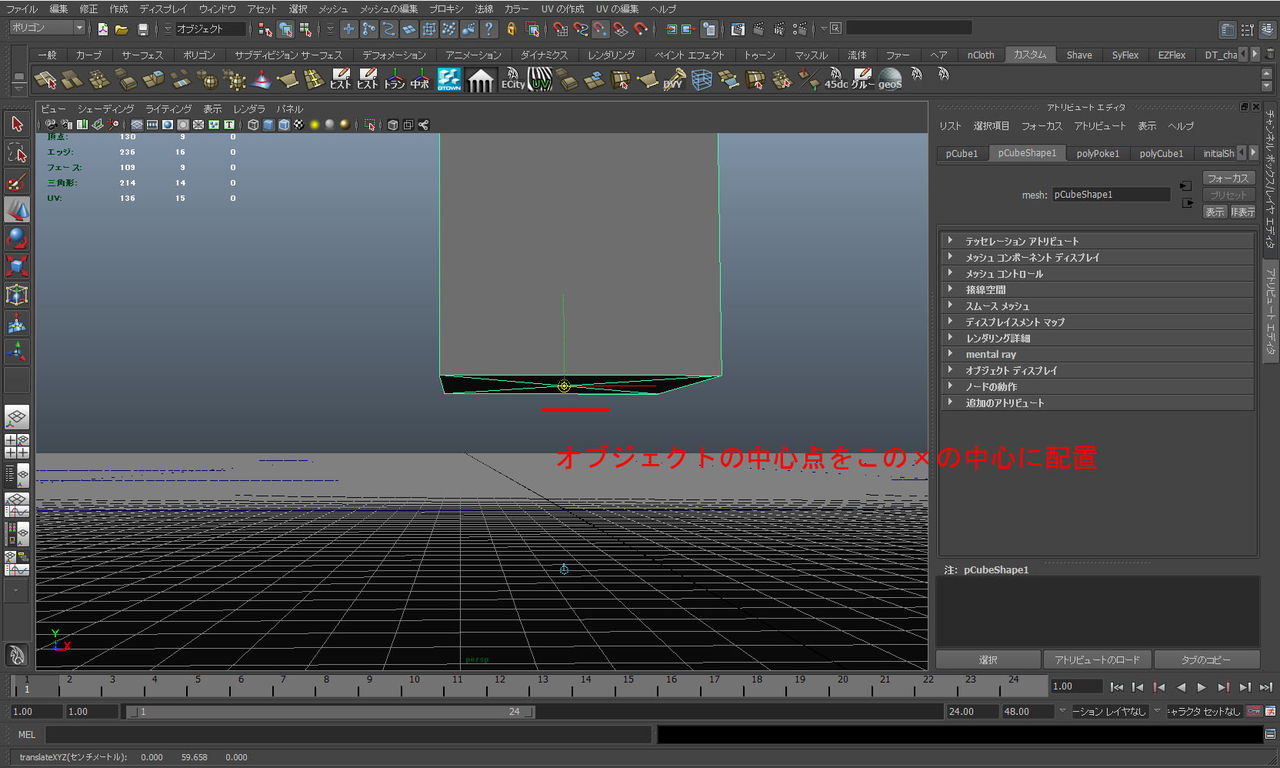Click the single perspective view layout icon
The width and height of the screenshot is (1280, 768).
coord(17,417)
